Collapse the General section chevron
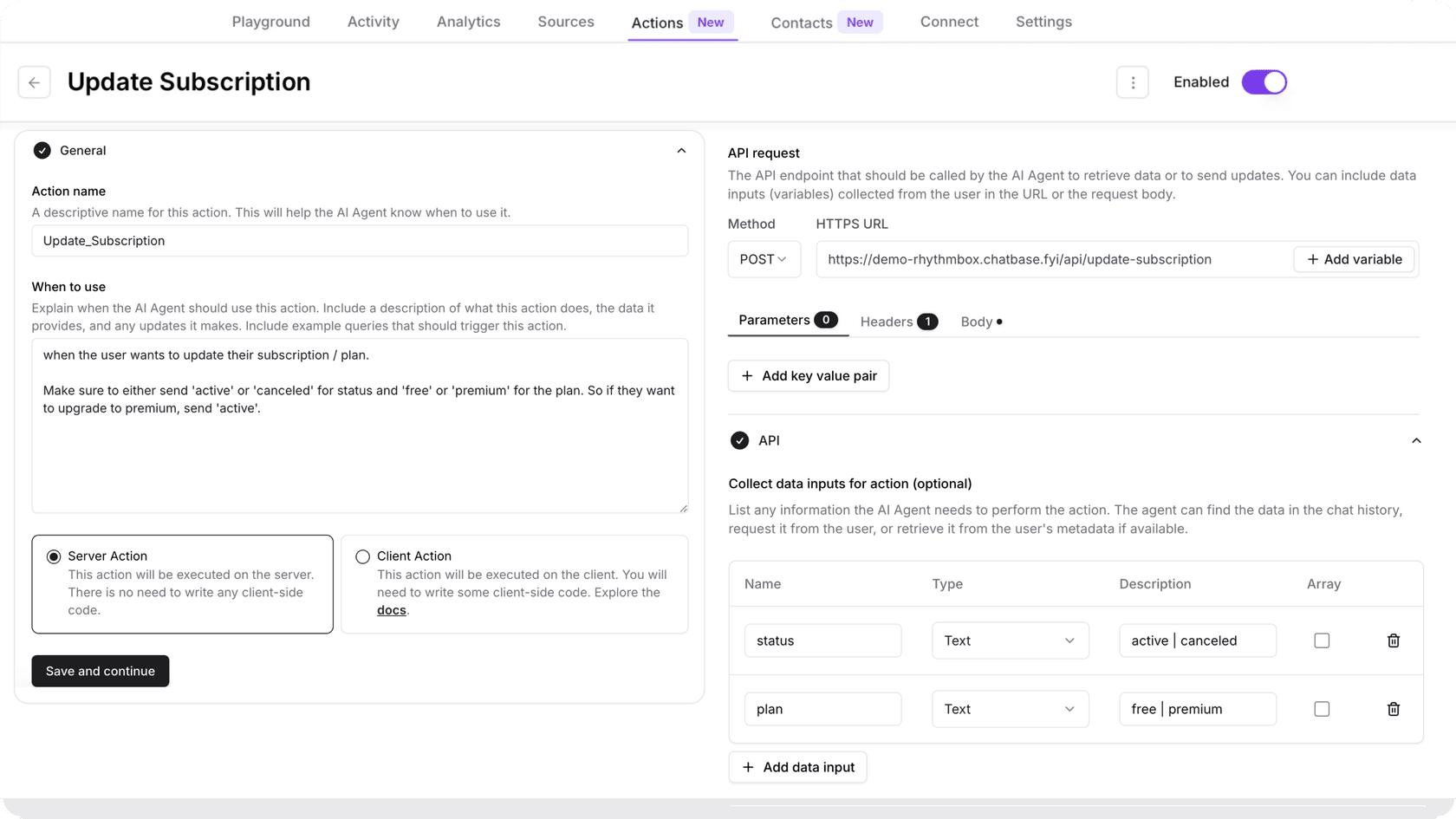 [x=681, y=151]
